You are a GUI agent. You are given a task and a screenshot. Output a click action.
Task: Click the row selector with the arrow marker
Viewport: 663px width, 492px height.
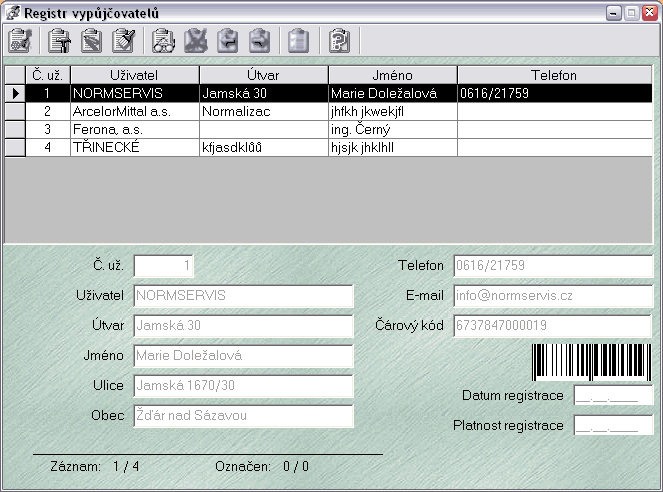click(15, 93)
